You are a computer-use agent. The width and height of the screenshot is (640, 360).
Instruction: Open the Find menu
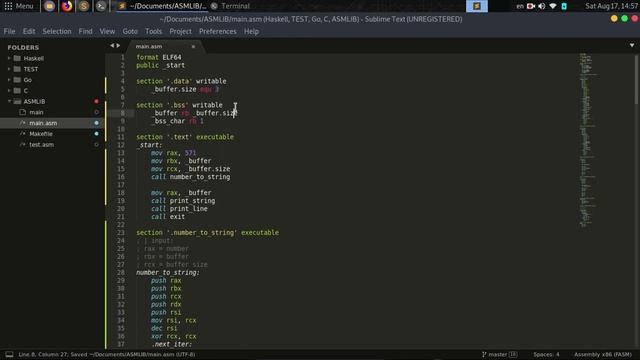tap(85, 31)
